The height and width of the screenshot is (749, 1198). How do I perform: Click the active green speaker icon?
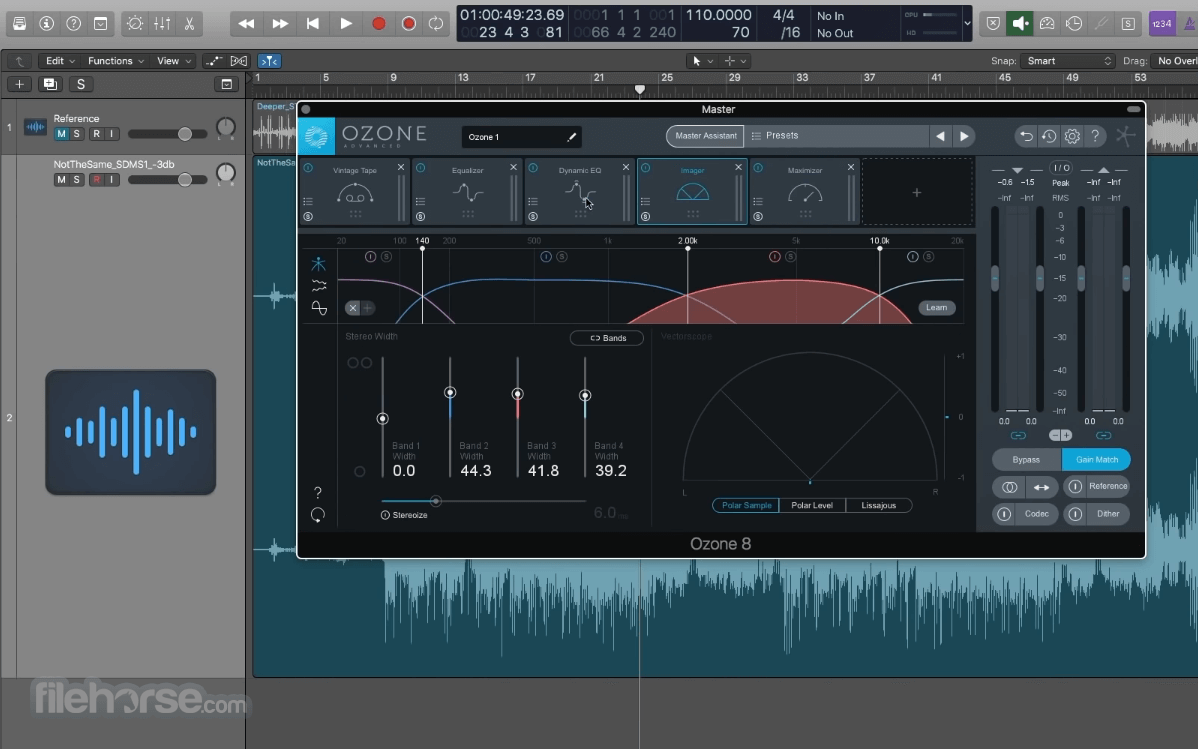(1020, 24)
